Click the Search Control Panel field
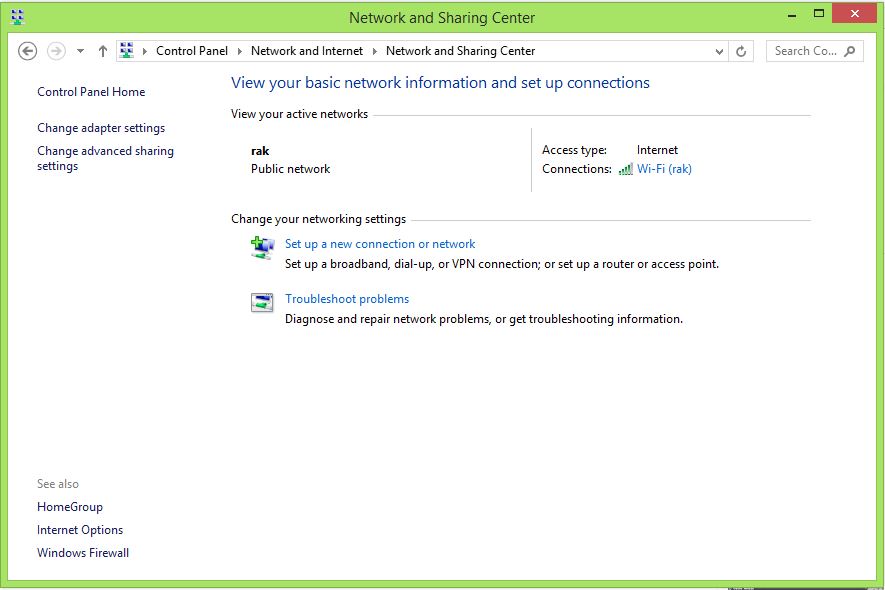 814,51
